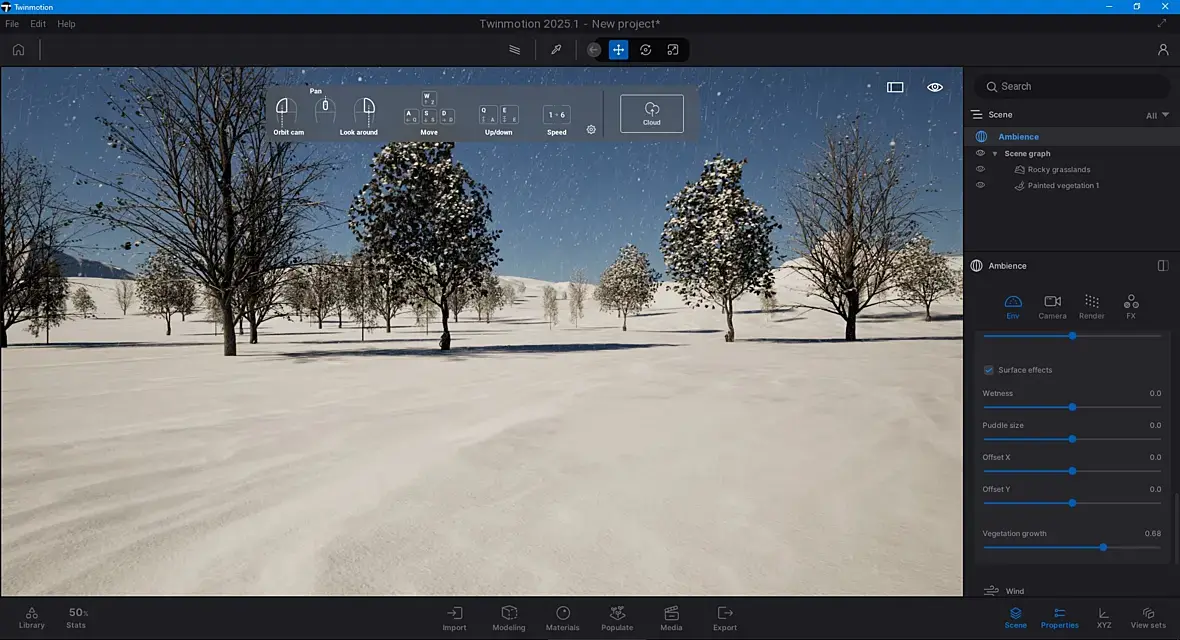This screenshot has width=1180, height=640.
Task: Switch to the FX tab
Action: [x=1130, y=306]
